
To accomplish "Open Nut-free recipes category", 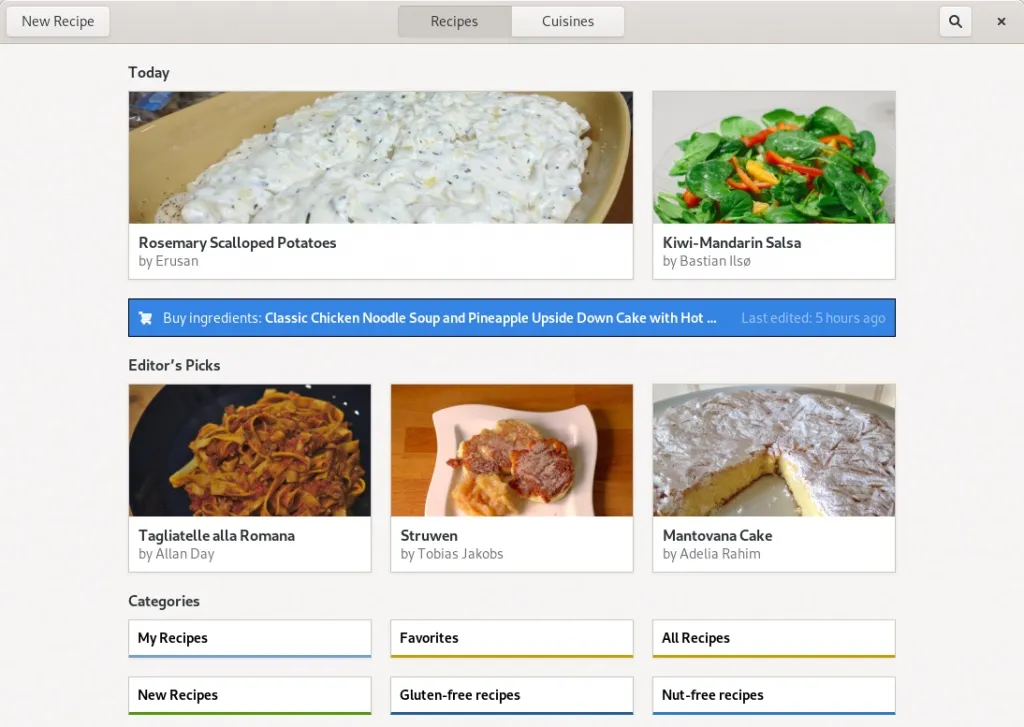I will [773, 695].
